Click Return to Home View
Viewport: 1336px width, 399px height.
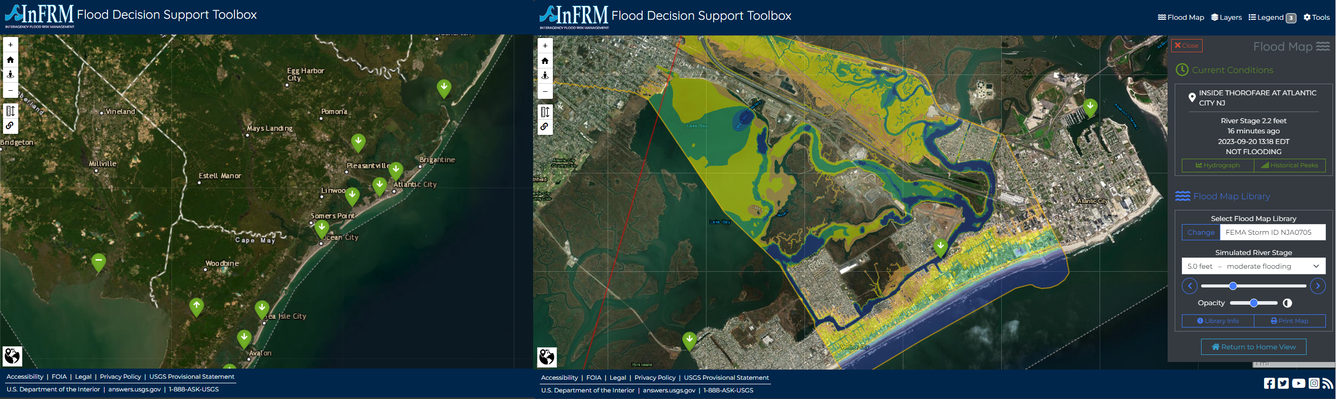[x=1253, y=347]
